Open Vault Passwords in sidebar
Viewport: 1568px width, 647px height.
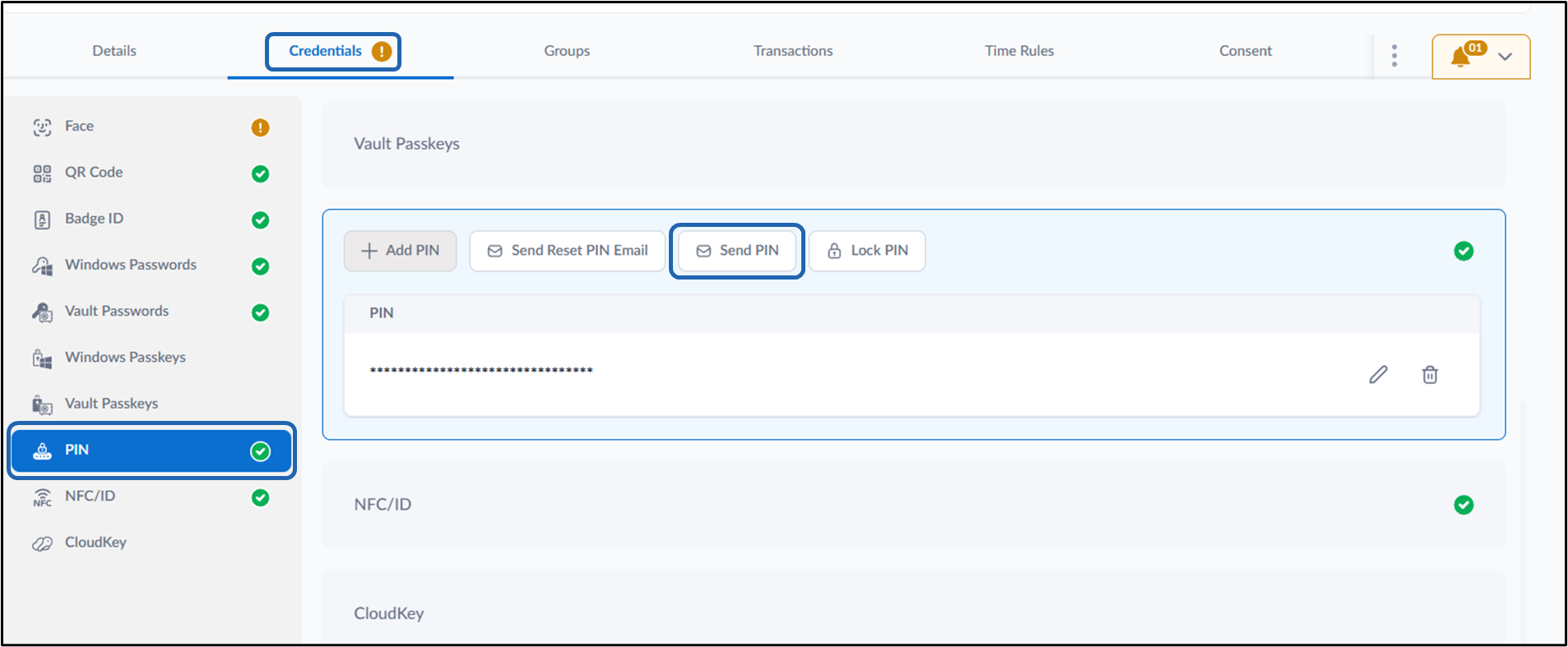(x=151, y=312)
